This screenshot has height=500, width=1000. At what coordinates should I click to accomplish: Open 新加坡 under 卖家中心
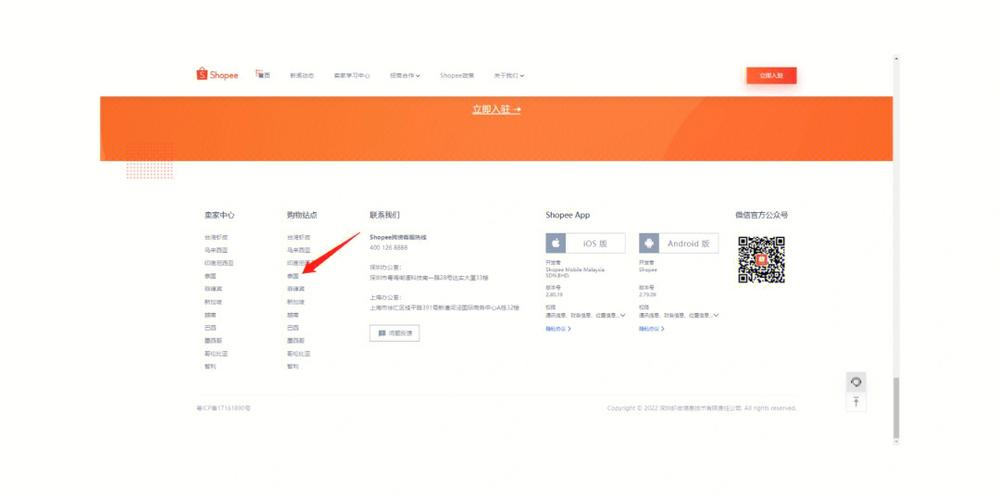[213, 302]
